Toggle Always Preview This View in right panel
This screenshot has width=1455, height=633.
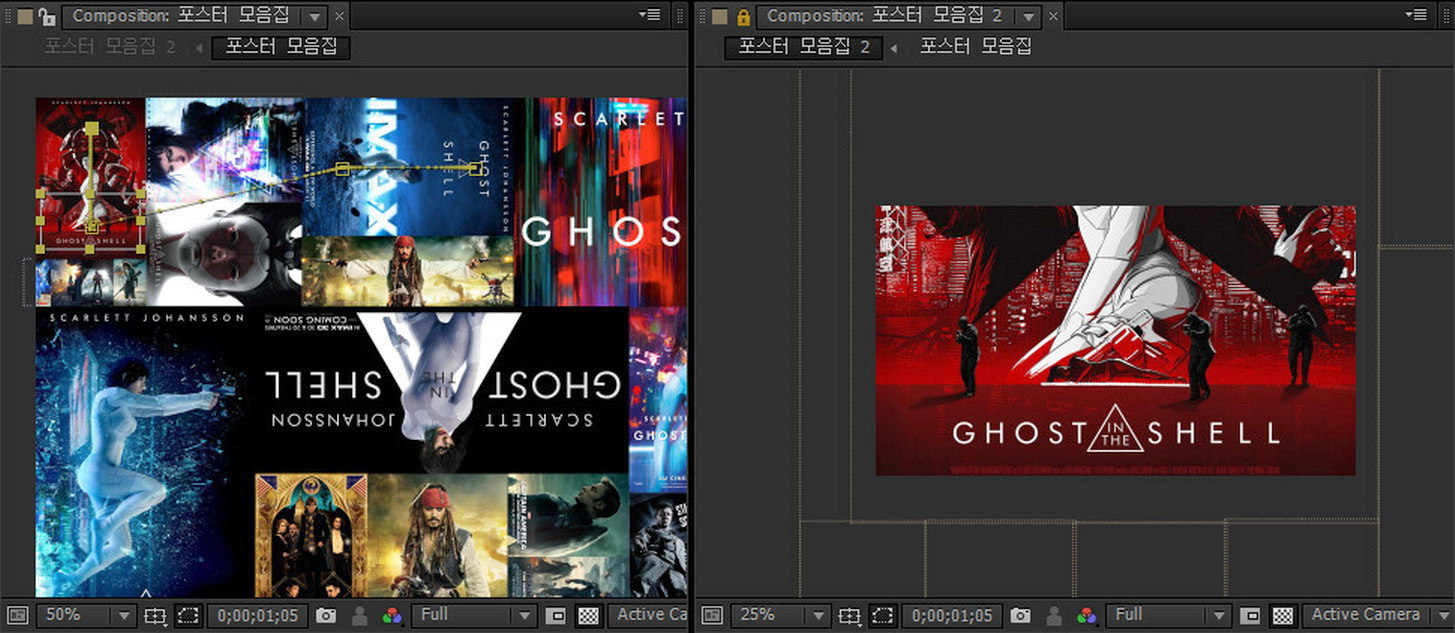point(711,616)
